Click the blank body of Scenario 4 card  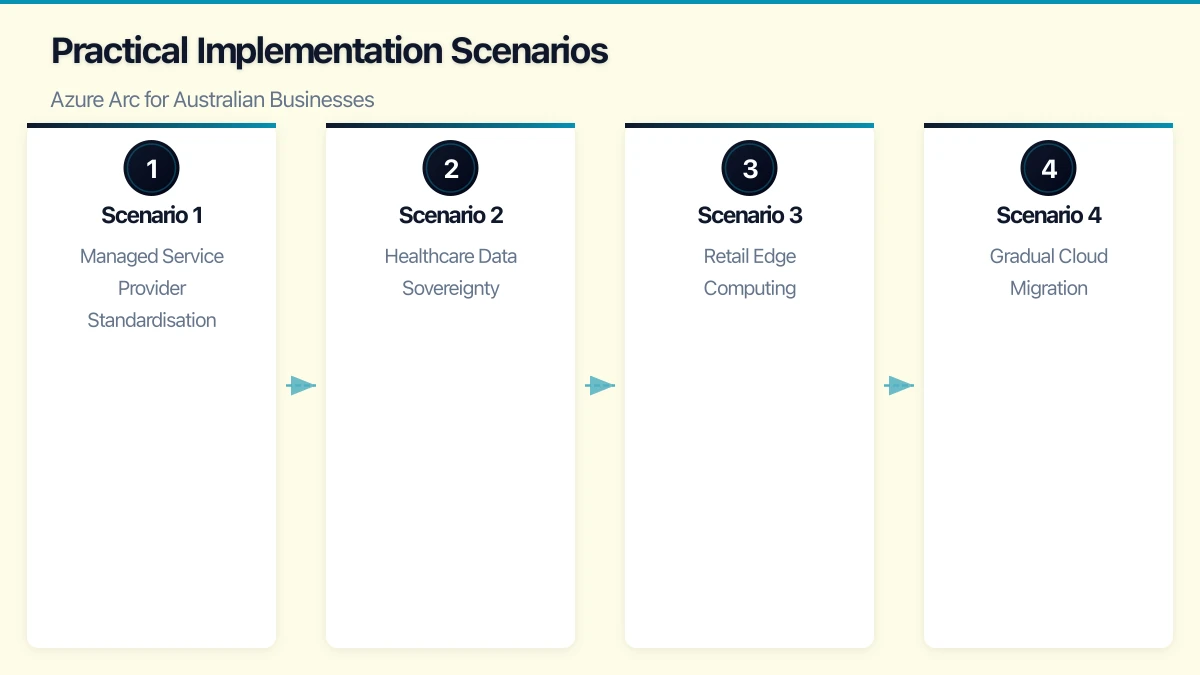pyautogui.click(x=1049, y=480)
